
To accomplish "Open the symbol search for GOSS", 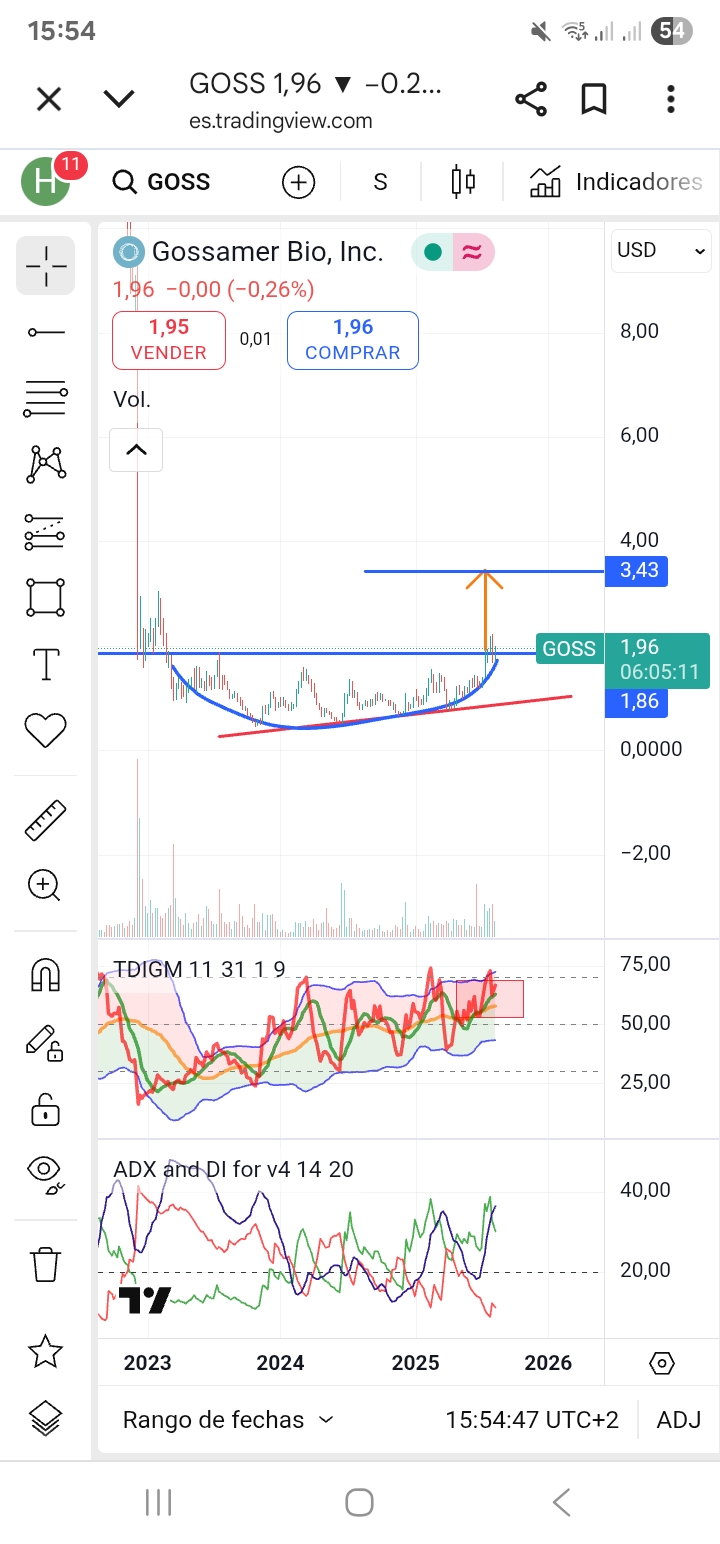I will click(x=161, y=182).
